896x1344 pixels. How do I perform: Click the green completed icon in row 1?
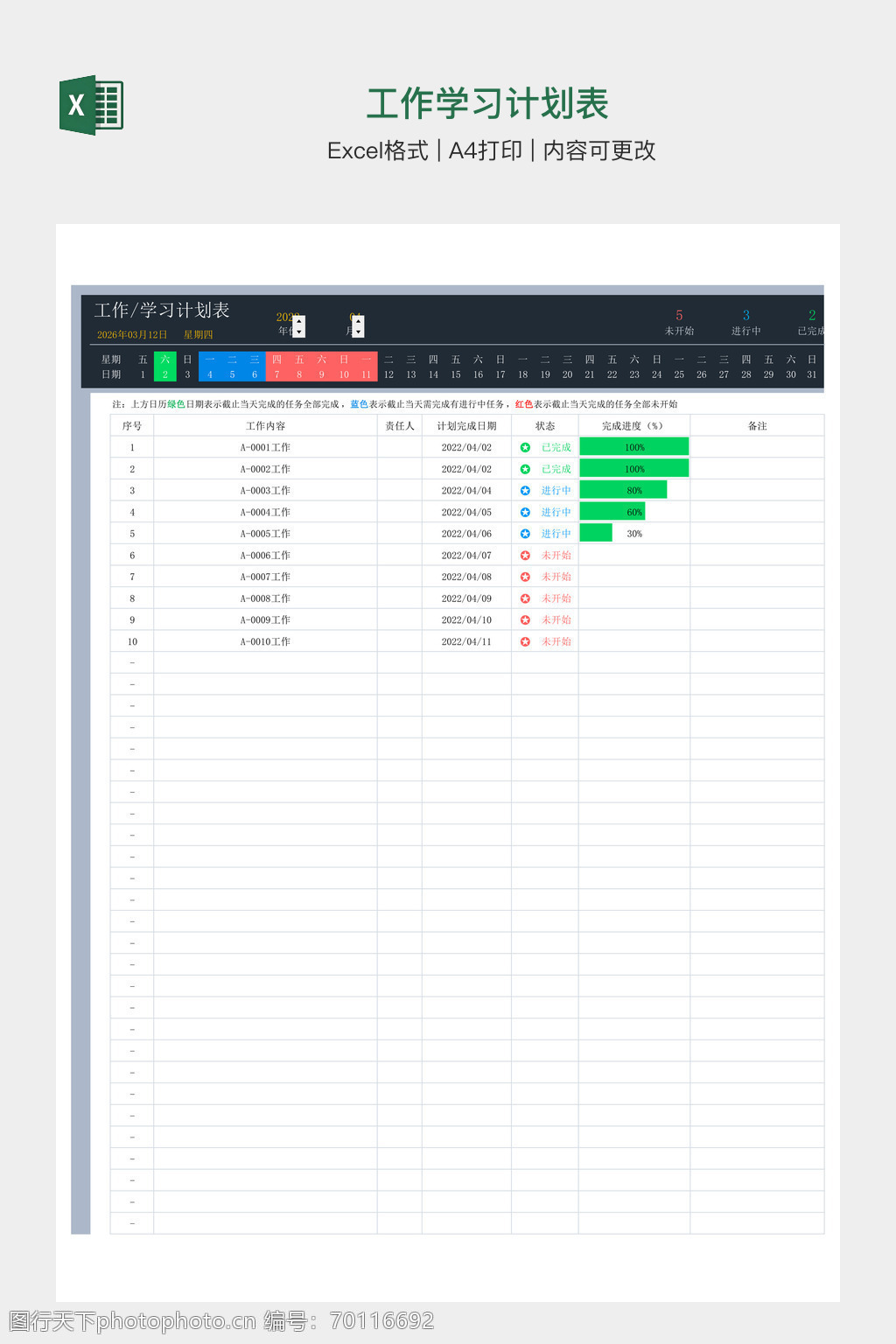(525, 447)
